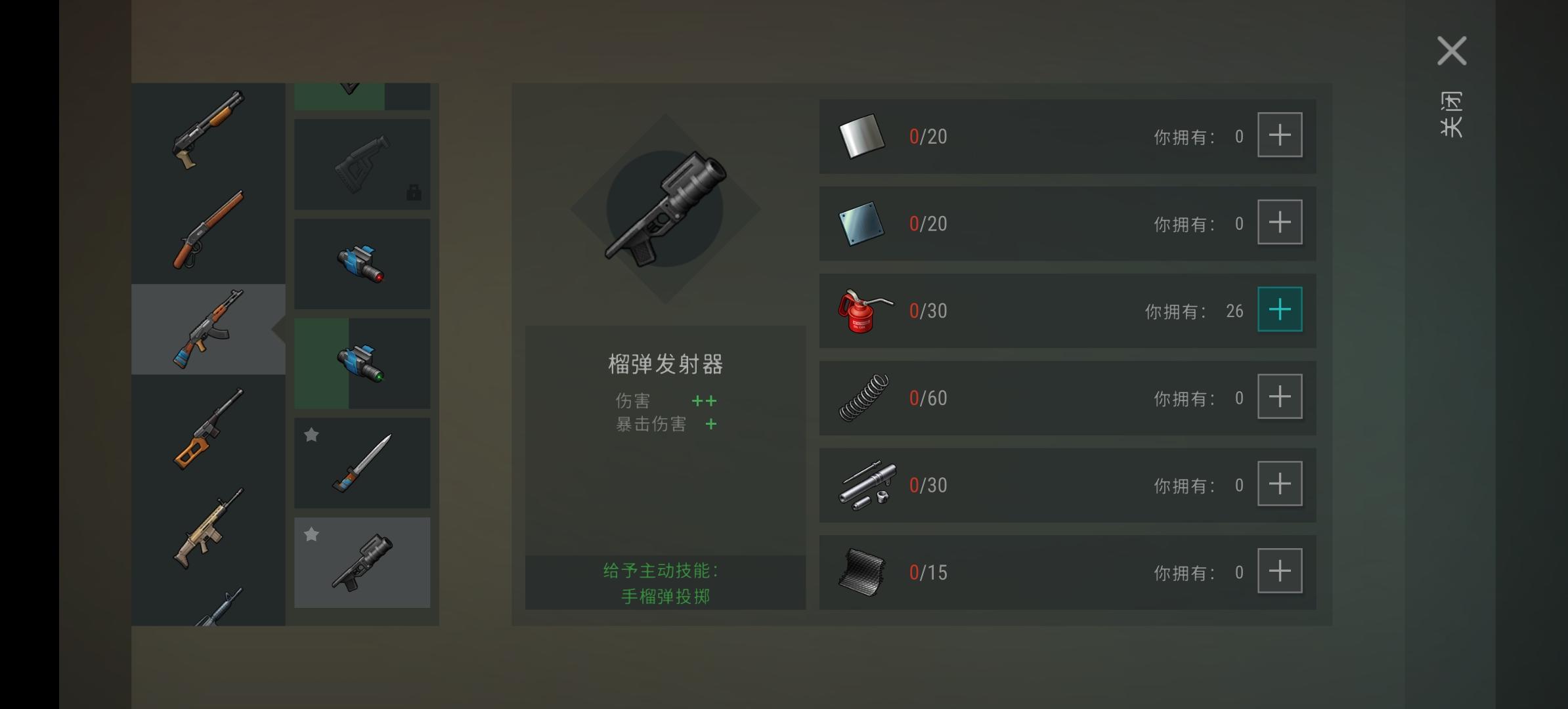Tap the grenade launcher preview image

665,209
